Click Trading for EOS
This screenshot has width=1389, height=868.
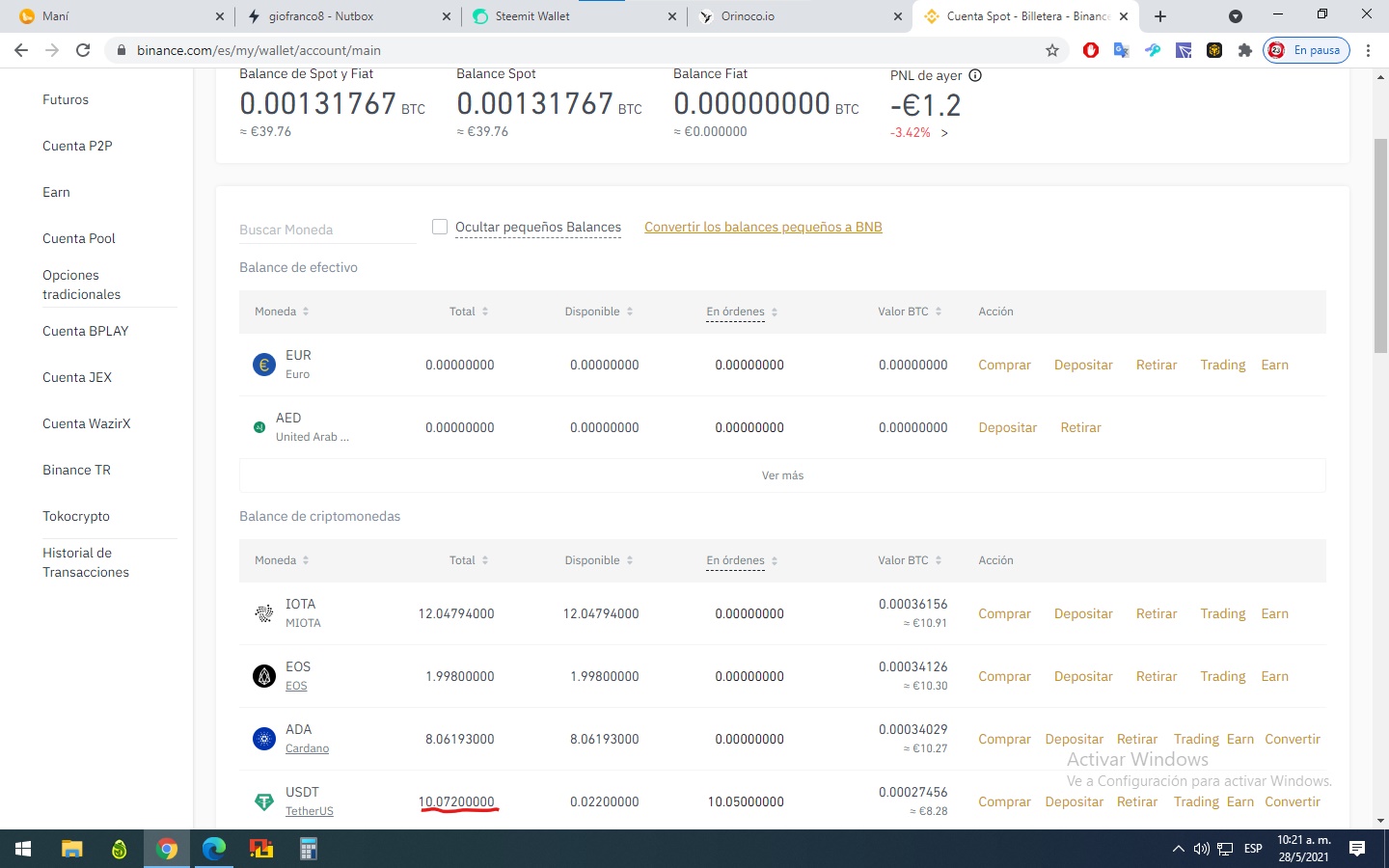pos(1223,676)
